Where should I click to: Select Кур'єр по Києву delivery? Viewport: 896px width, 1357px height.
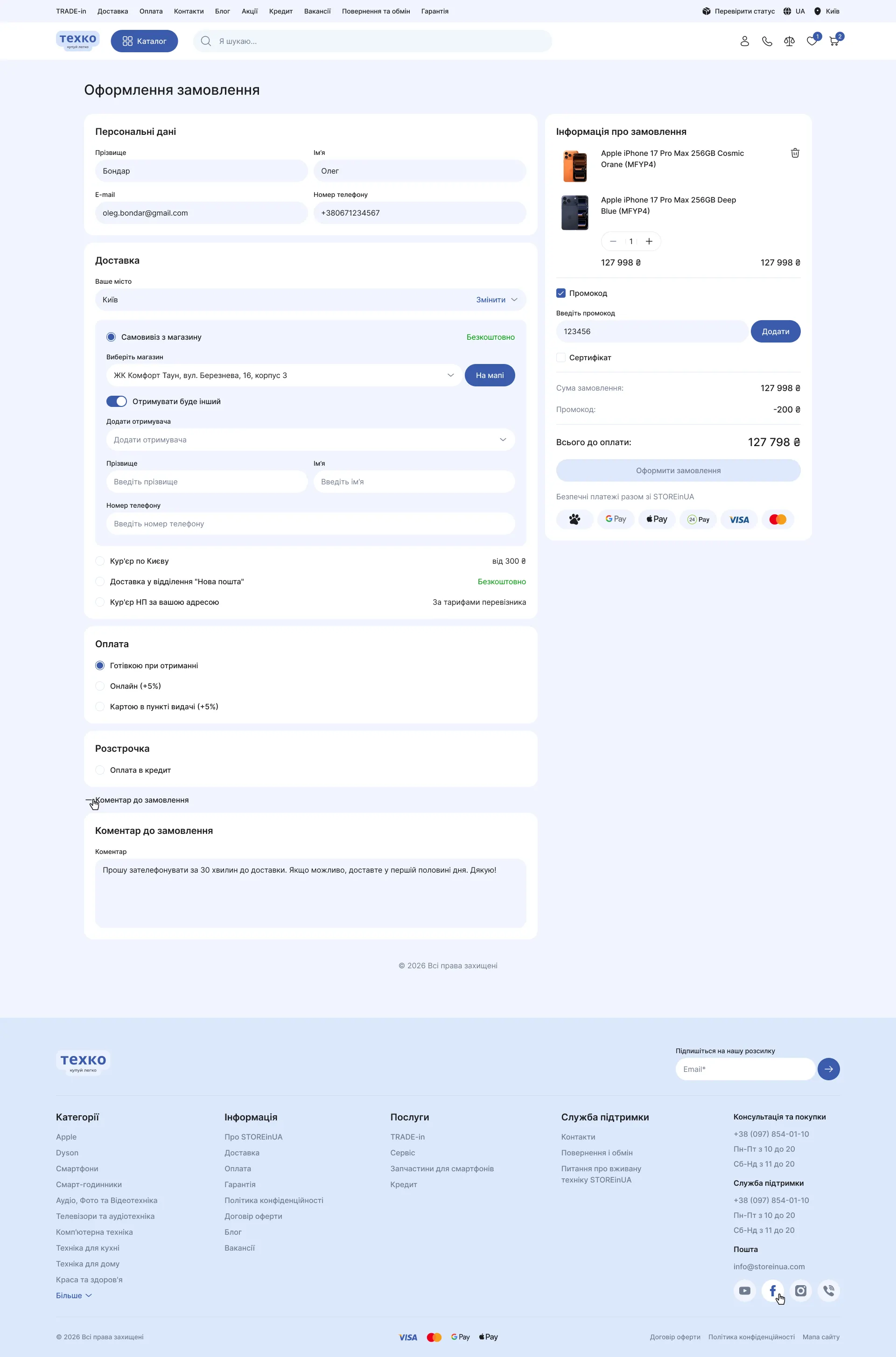(x=100, y=561)
